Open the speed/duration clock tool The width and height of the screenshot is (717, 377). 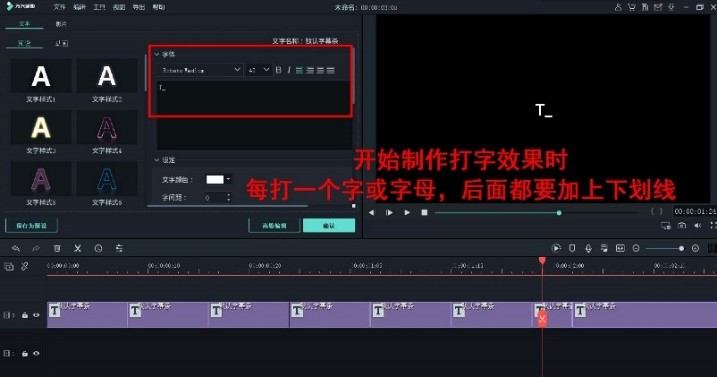point(98,248)
